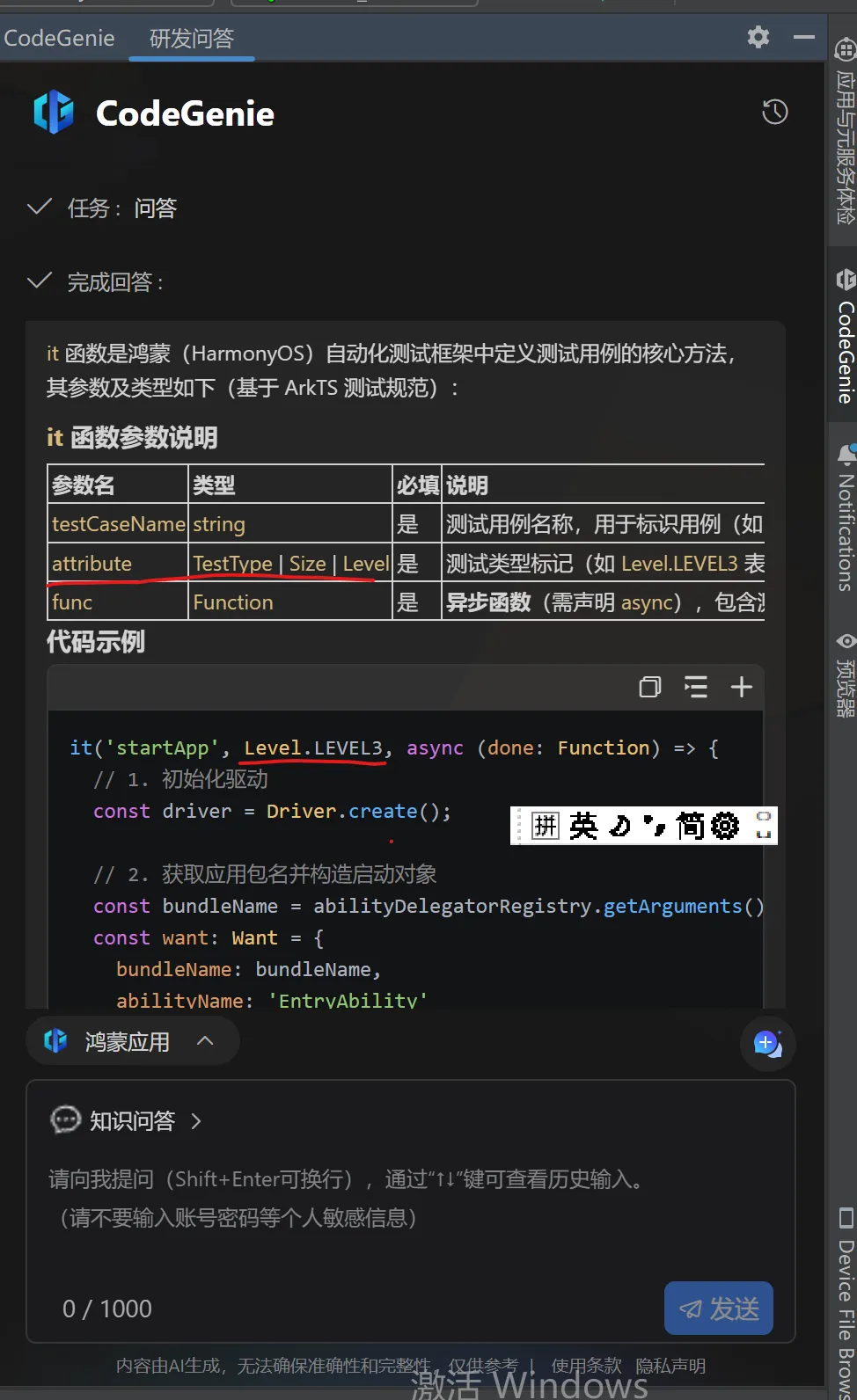
Task: Click func table cell
Action: point(118,602)
